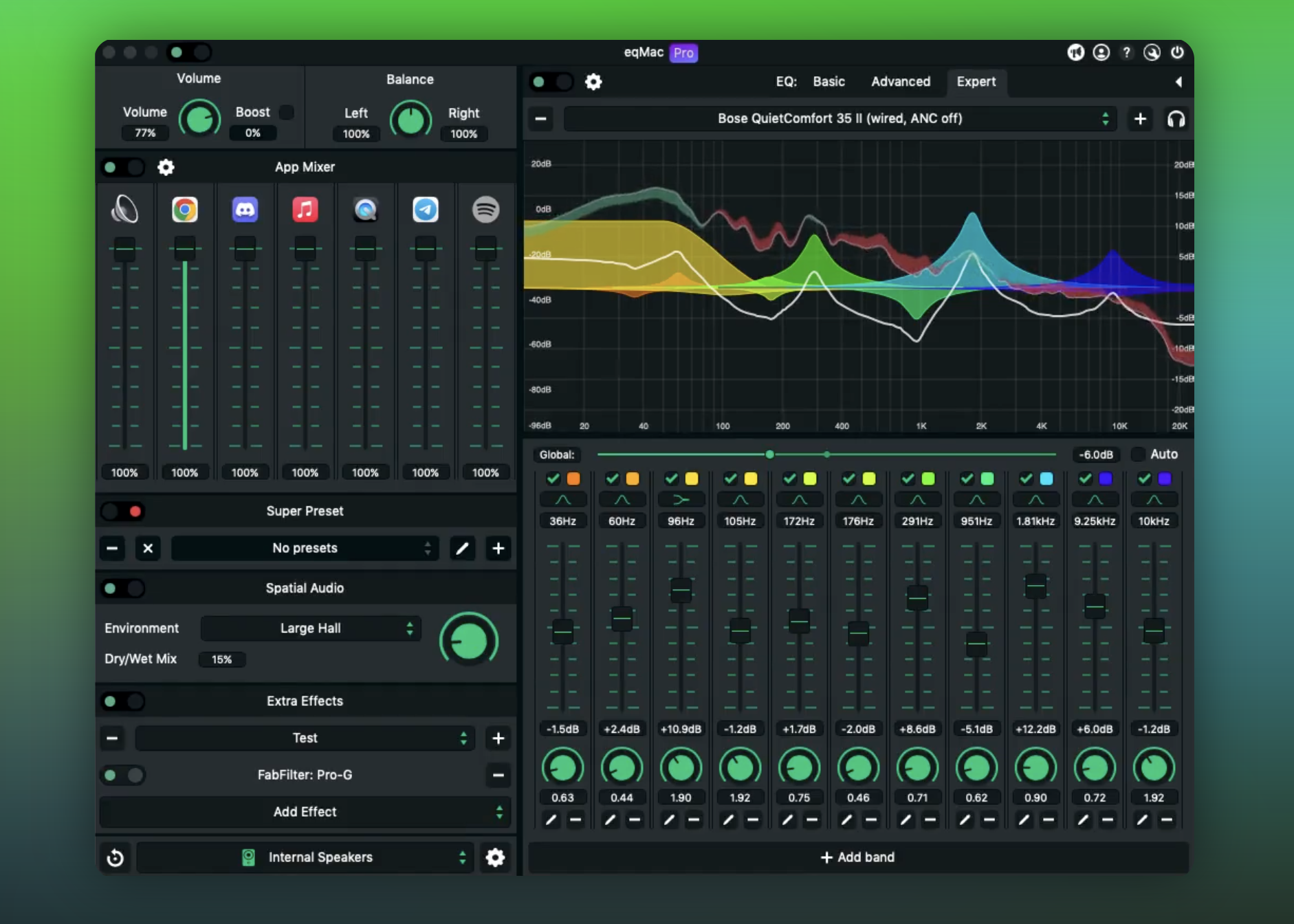
Task: Click the headphones icon beside preset selector
Action: (1176, 119)
